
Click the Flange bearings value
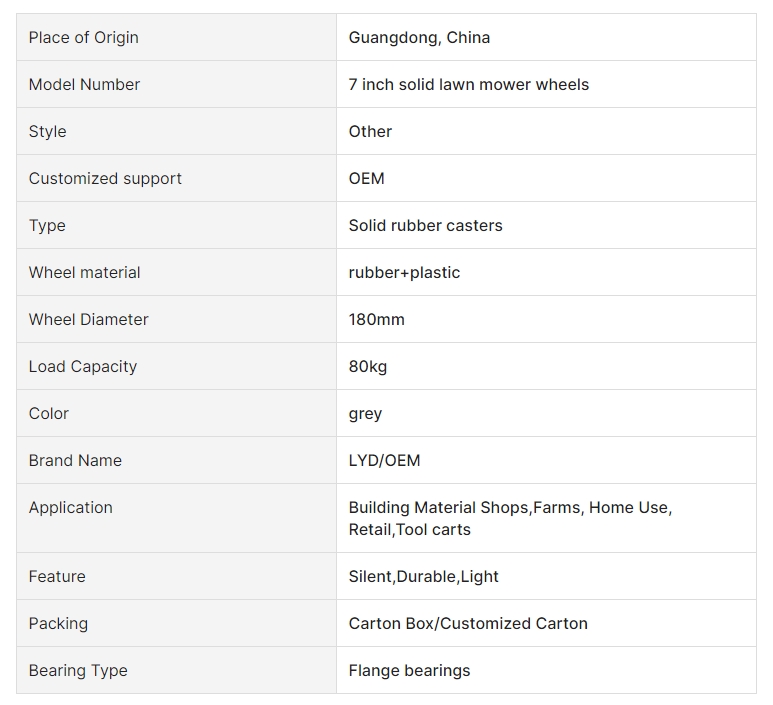pos(409,670)
